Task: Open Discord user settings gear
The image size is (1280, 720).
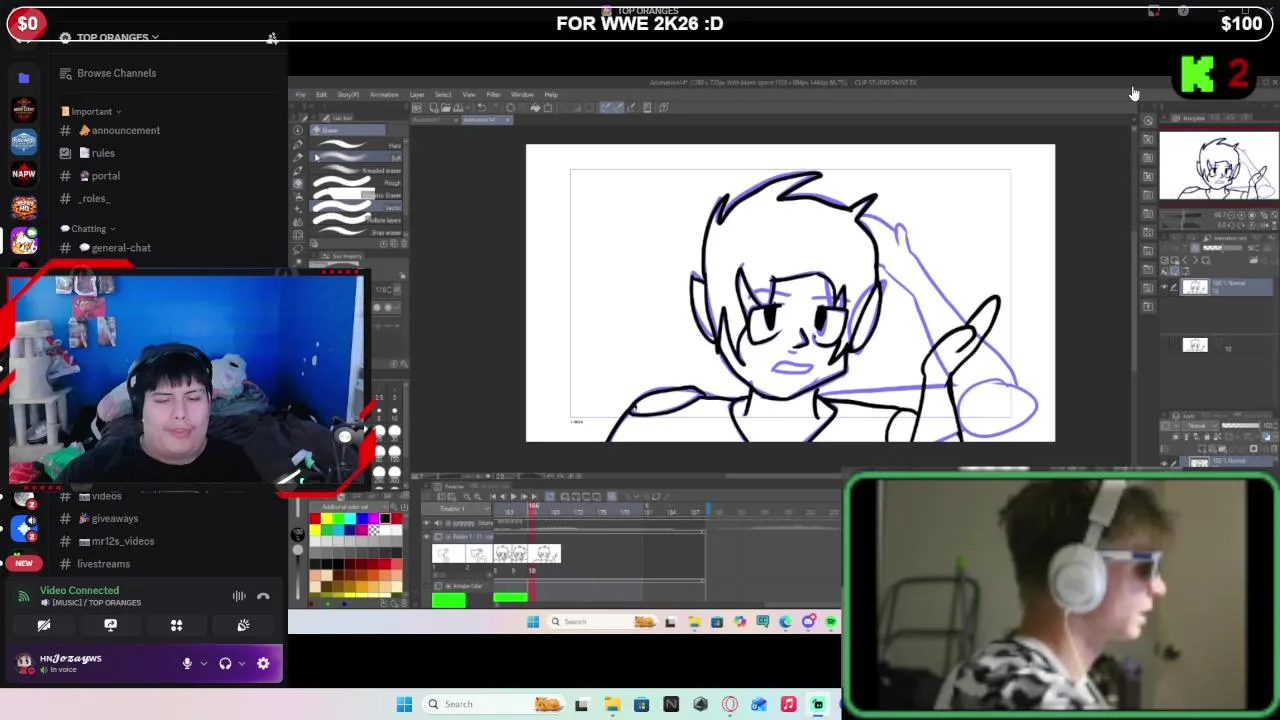Action: pos(263,663)
